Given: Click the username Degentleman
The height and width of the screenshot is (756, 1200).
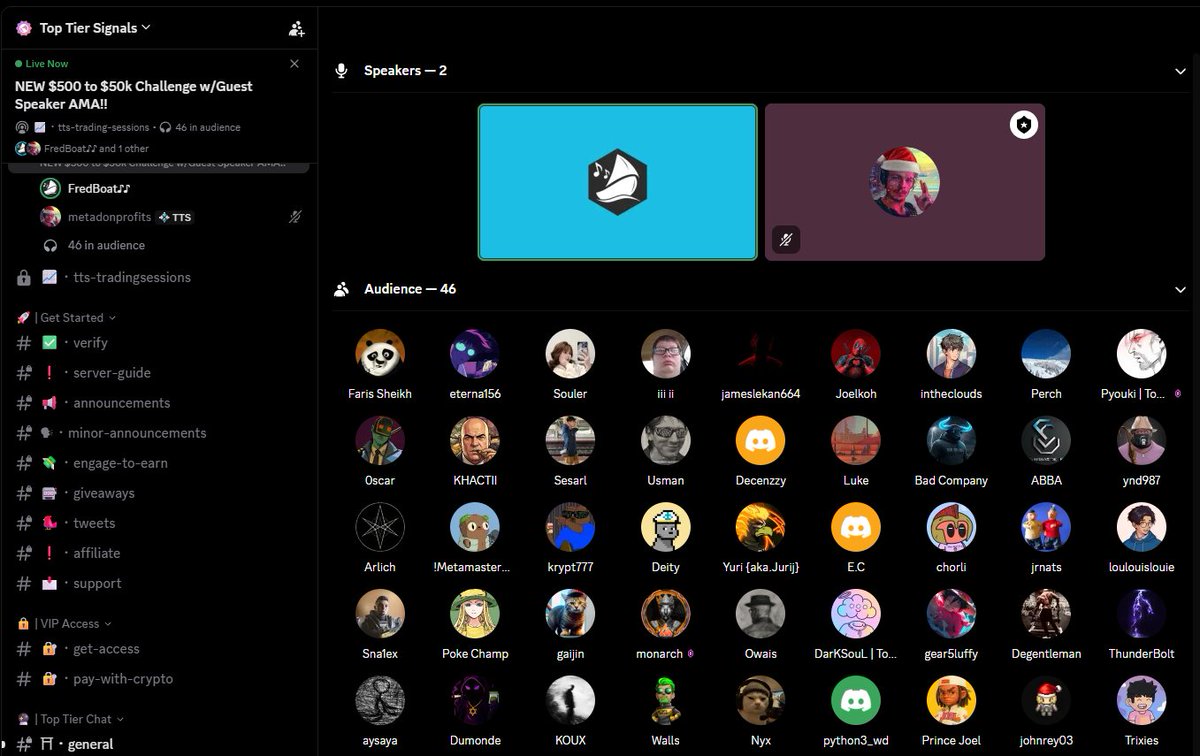Looking at the screenshot, I should [x=1046, y=654].
